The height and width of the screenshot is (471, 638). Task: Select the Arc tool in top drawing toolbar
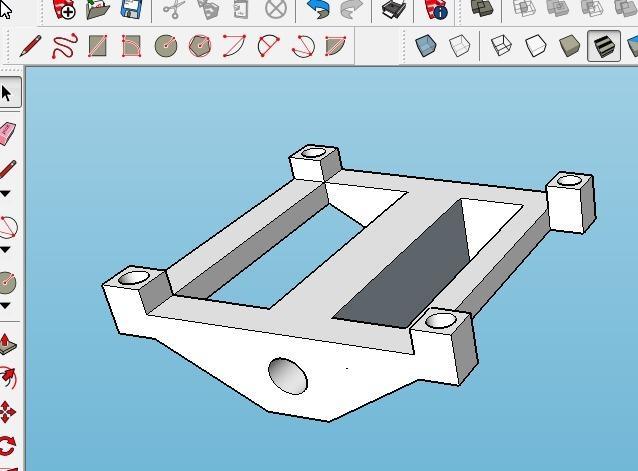(234, 46)
